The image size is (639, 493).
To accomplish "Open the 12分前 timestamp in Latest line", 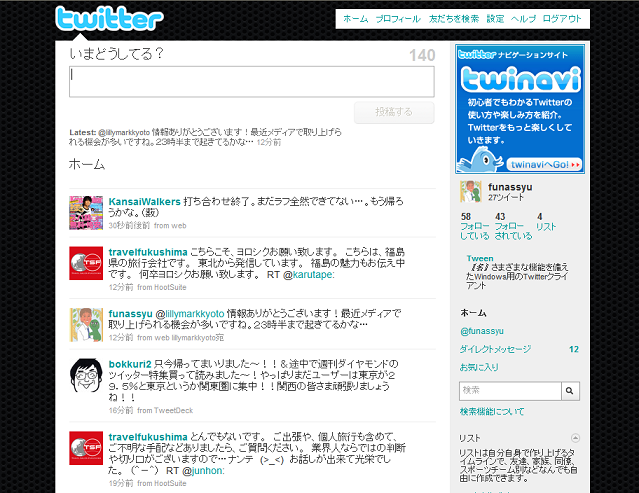I will (x=269, y=142).
